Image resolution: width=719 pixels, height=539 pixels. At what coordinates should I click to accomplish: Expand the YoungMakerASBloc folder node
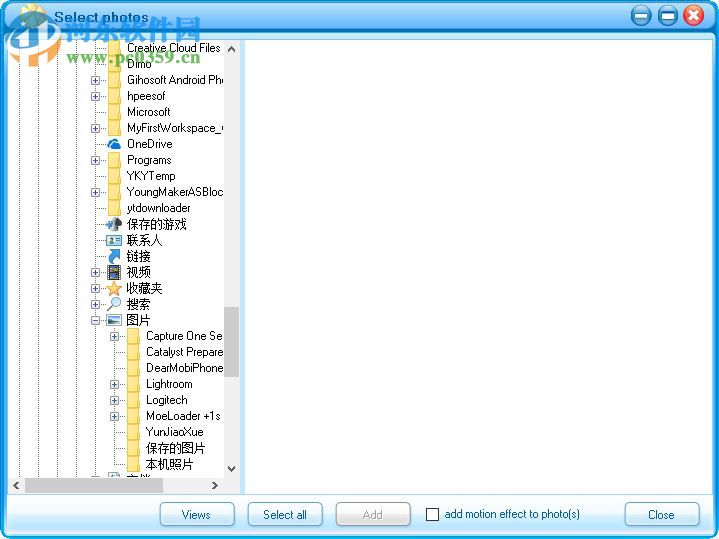point(95,192)
